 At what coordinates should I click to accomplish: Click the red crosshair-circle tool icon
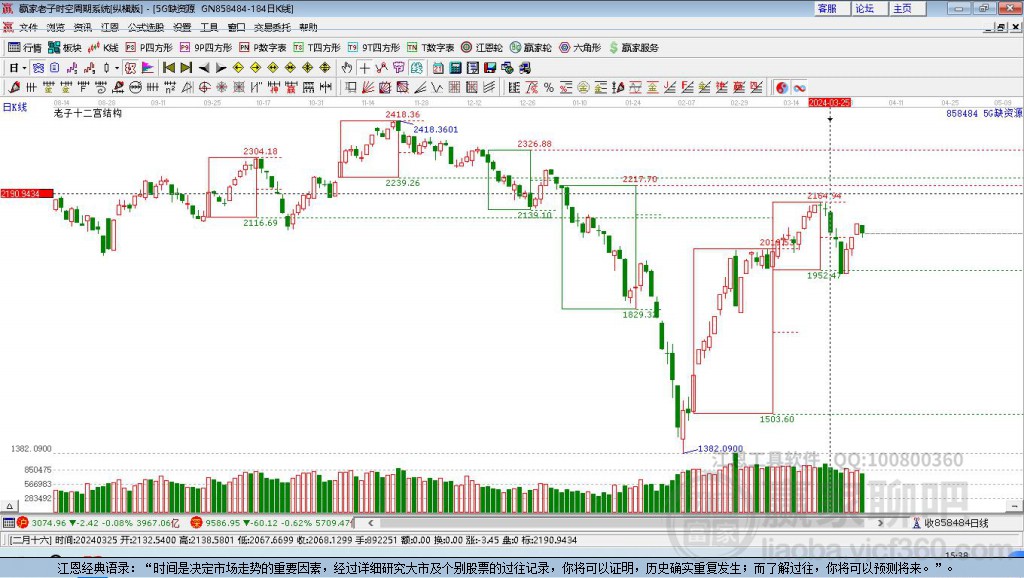204,88
